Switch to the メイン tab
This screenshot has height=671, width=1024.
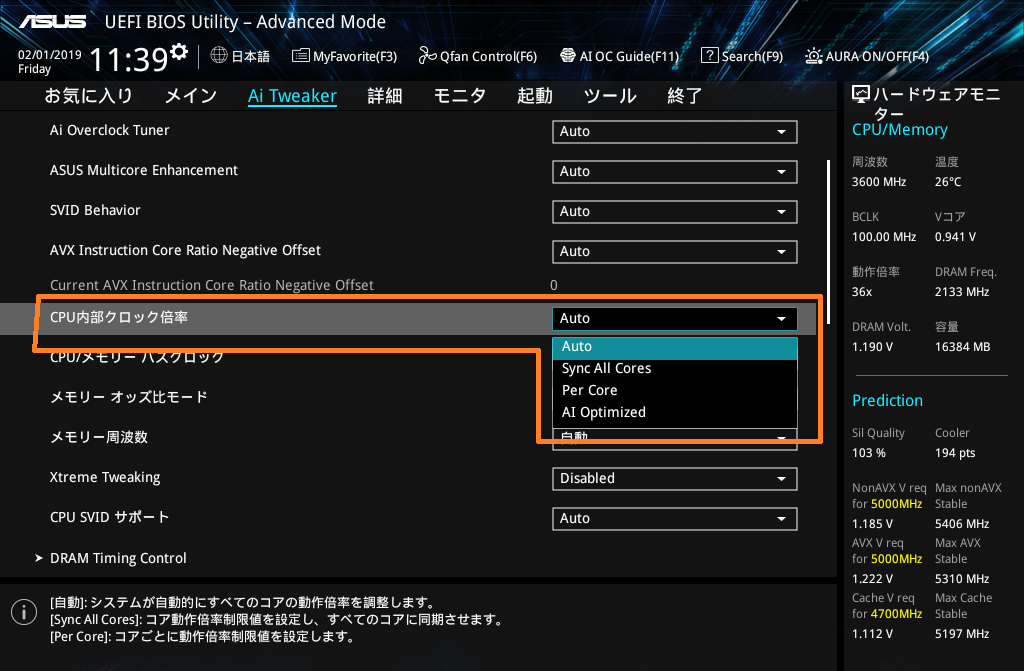tap(191, 96)
